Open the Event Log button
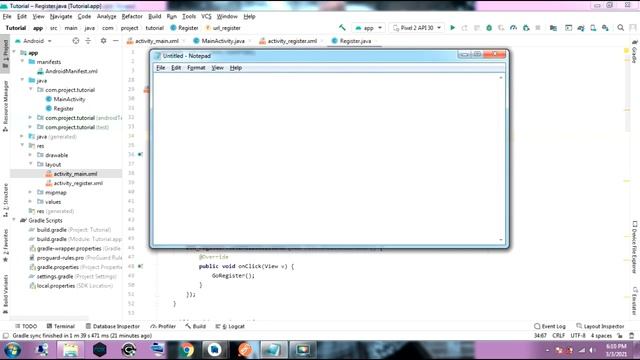 point(549,326)
